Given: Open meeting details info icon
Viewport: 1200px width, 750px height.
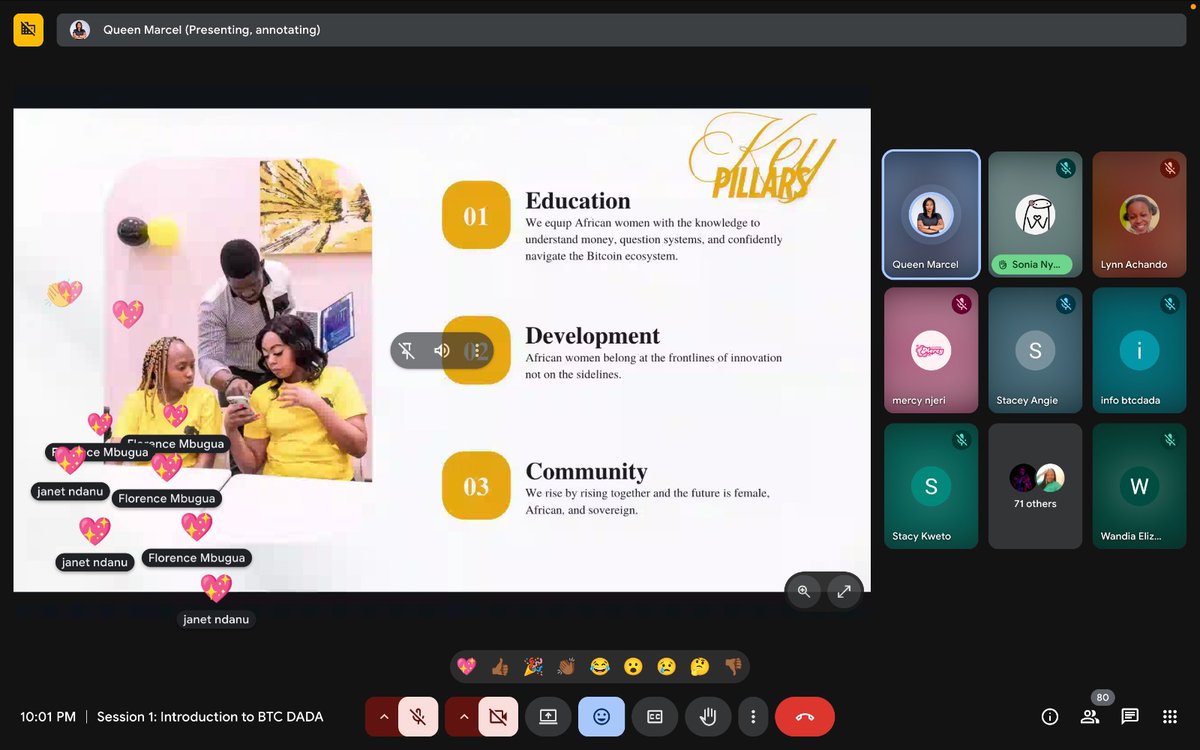Looking at the screenshot, I should tap(1050, 716).
